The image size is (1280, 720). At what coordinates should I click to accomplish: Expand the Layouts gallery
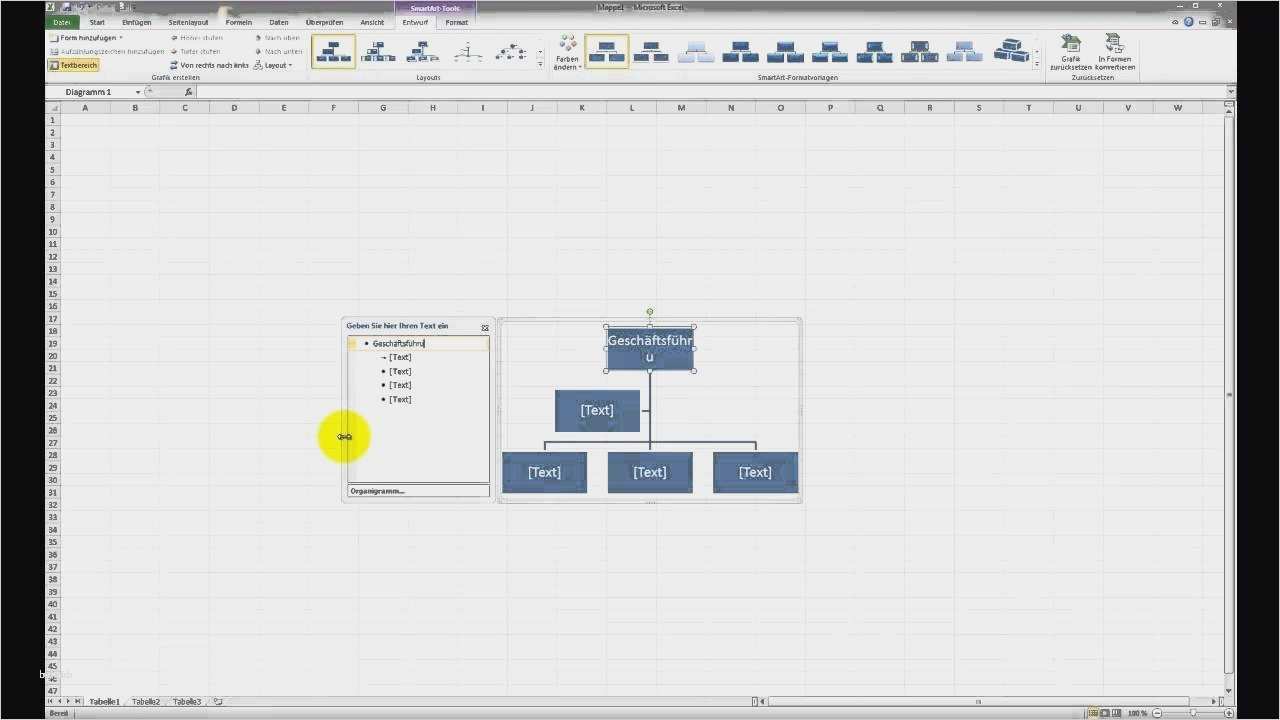pyautogui.click(x=541, y=64)
